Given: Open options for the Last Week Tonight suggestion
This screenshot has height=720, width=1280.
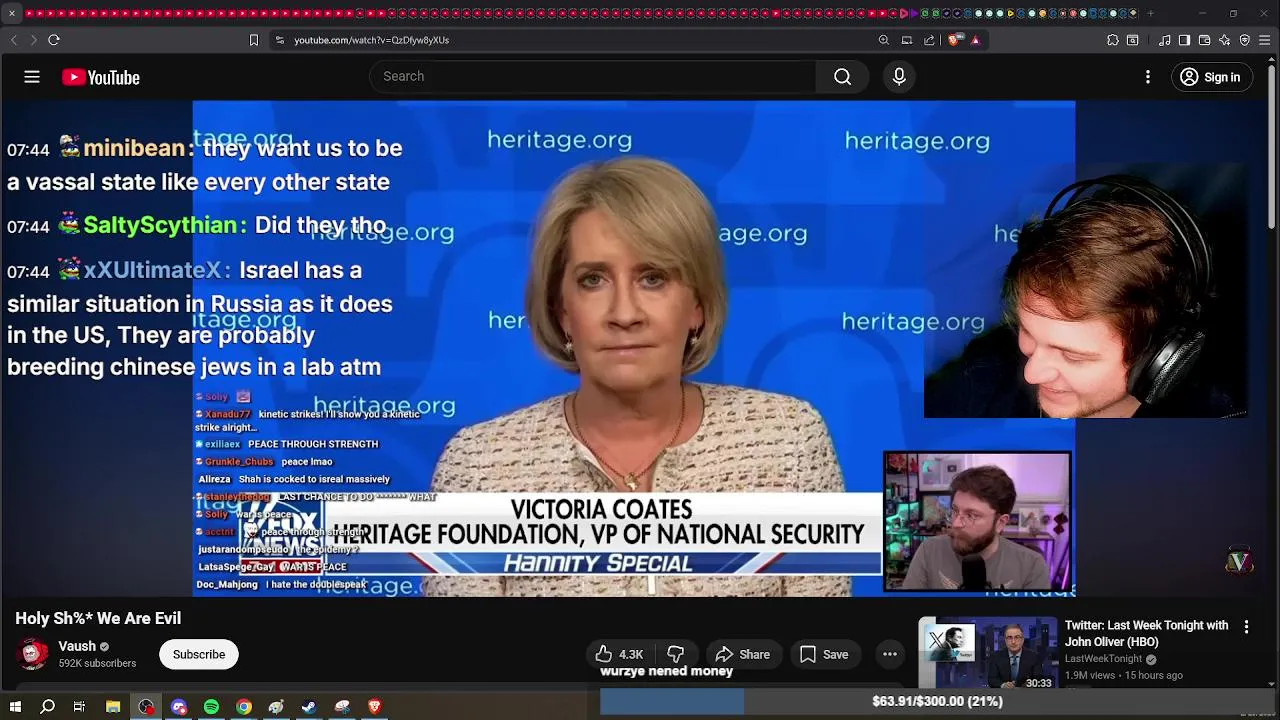Looking at the screenshot, I should coord(1246,627).
